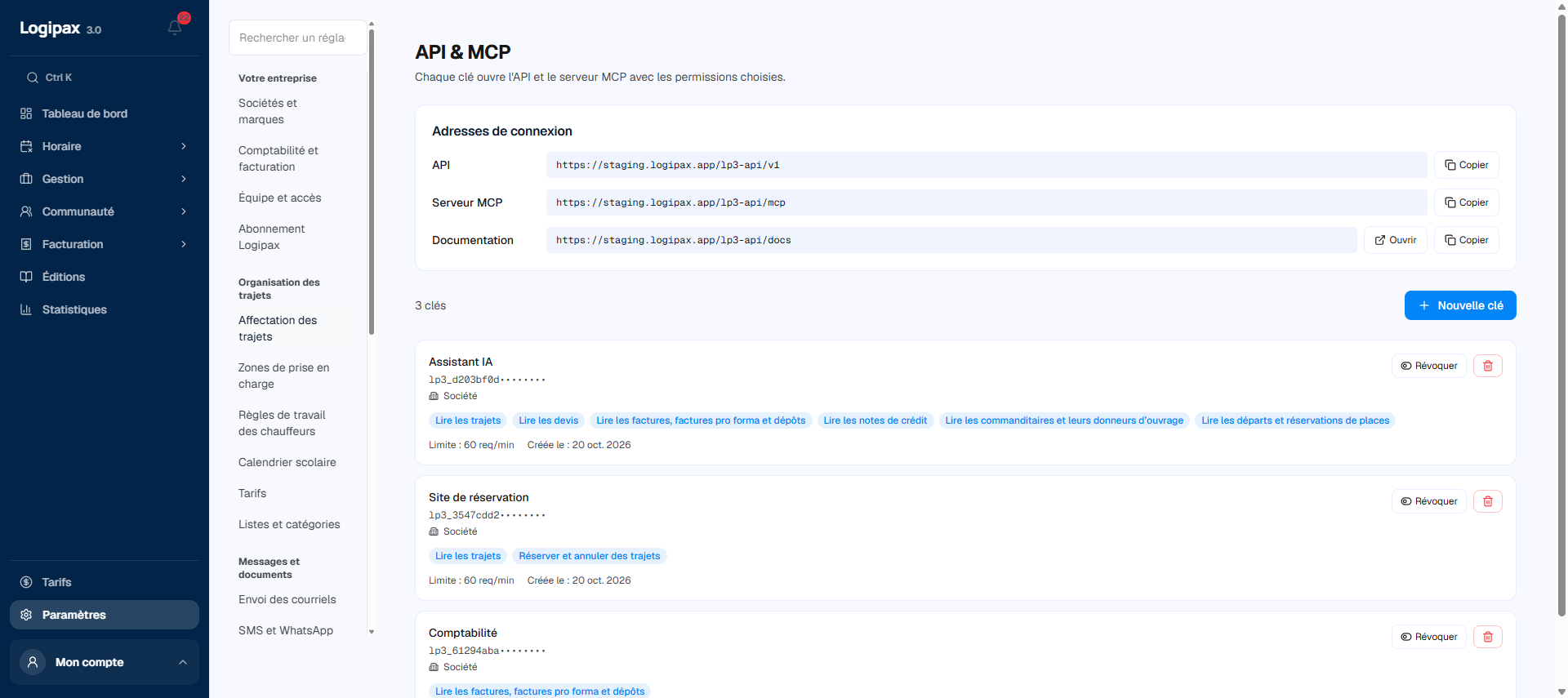Delete the Comptabilité key with trash icon
This screenshot has width=1568, height=698.
1487,637
